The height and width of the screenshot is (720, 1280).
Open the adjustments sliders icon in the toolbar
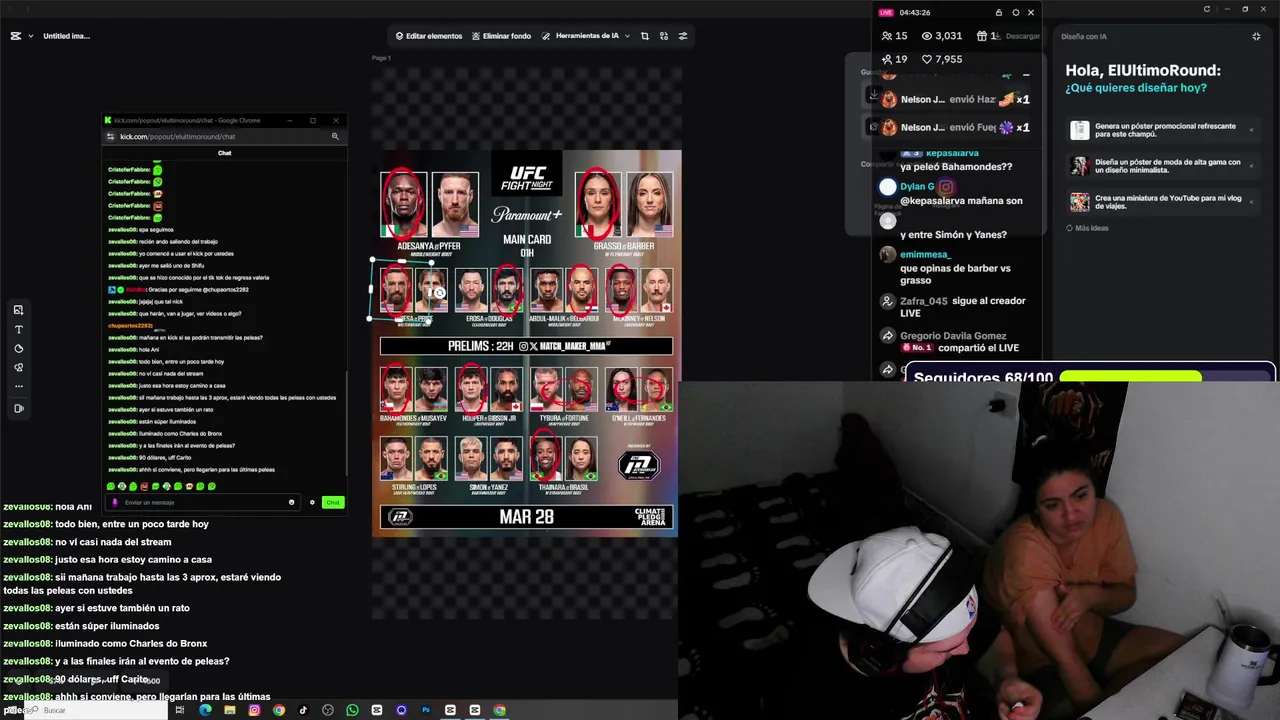683,36
